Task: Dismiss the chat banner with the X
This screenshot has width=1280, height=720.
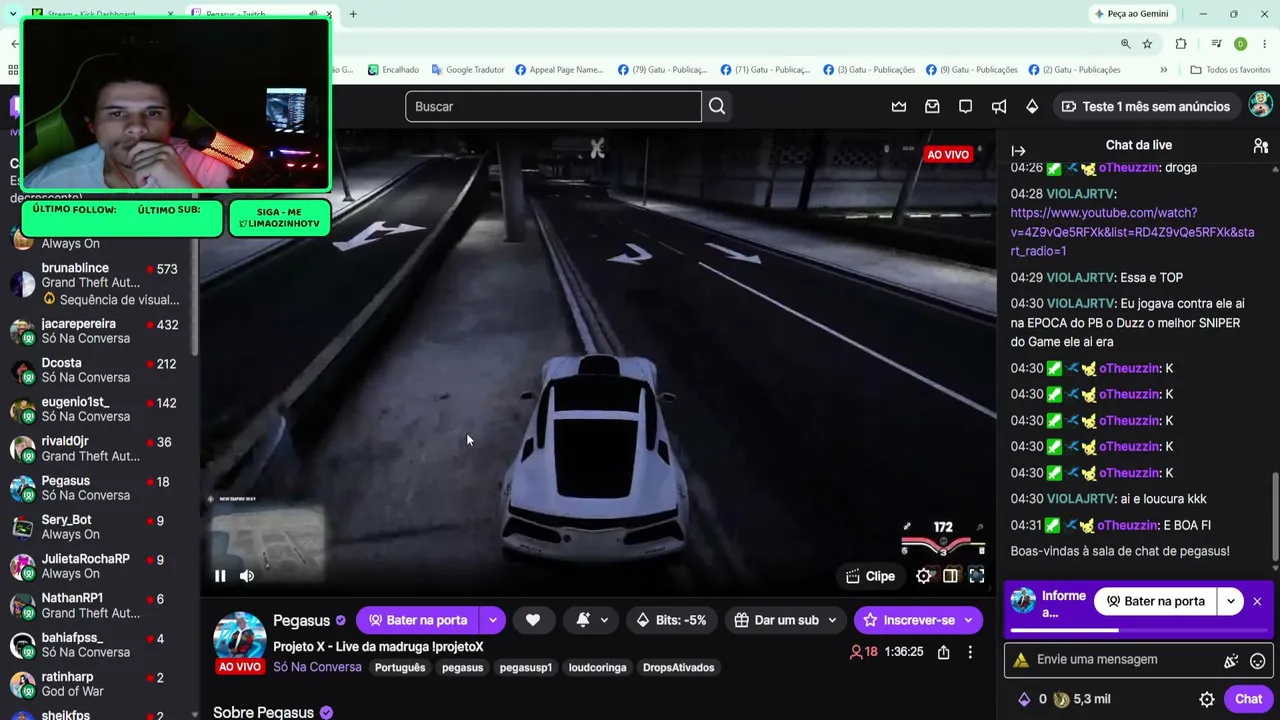Action: pos(1257,601)
